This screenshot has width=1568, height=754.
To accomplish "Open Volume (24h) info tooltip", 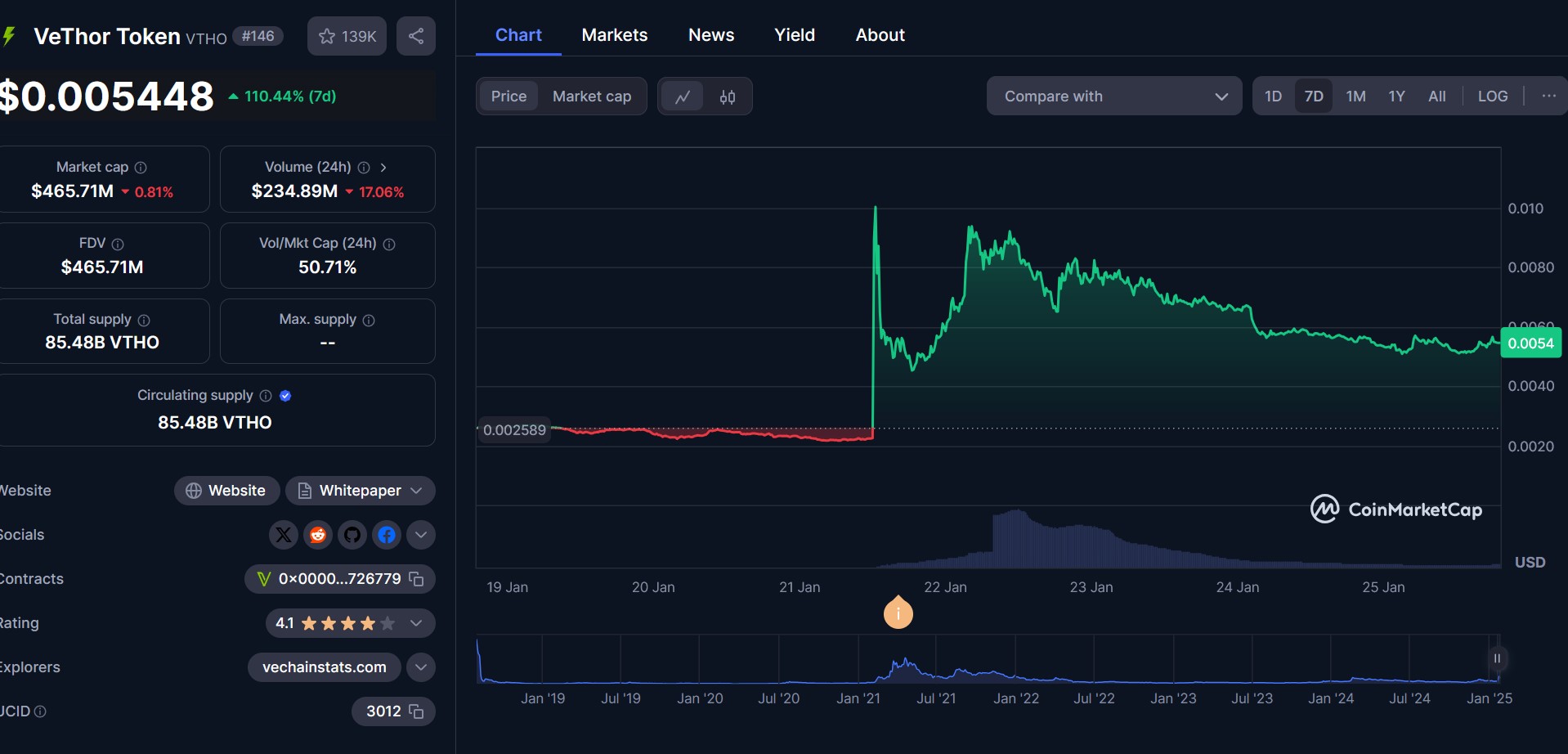I will (x=364, y=168).
